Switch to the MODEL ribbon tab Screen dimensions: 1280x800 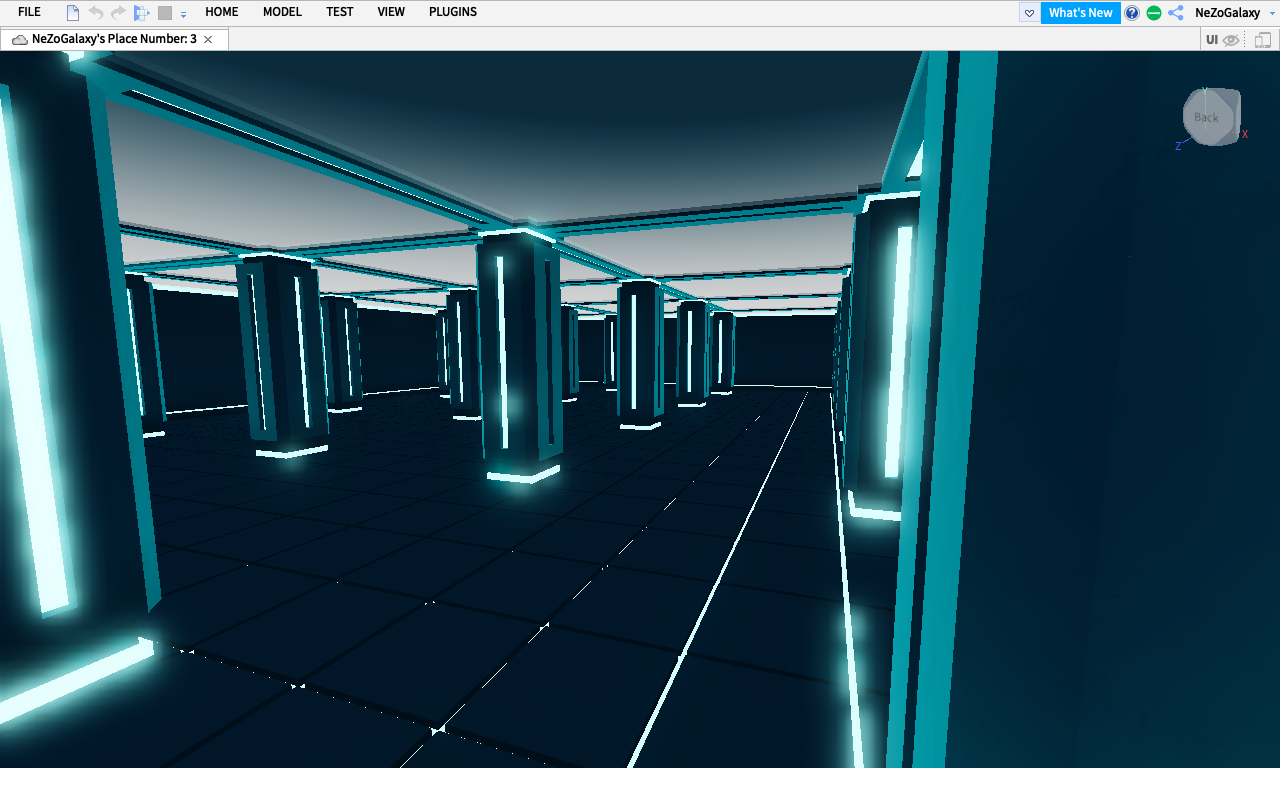click(x=282, y=12)
